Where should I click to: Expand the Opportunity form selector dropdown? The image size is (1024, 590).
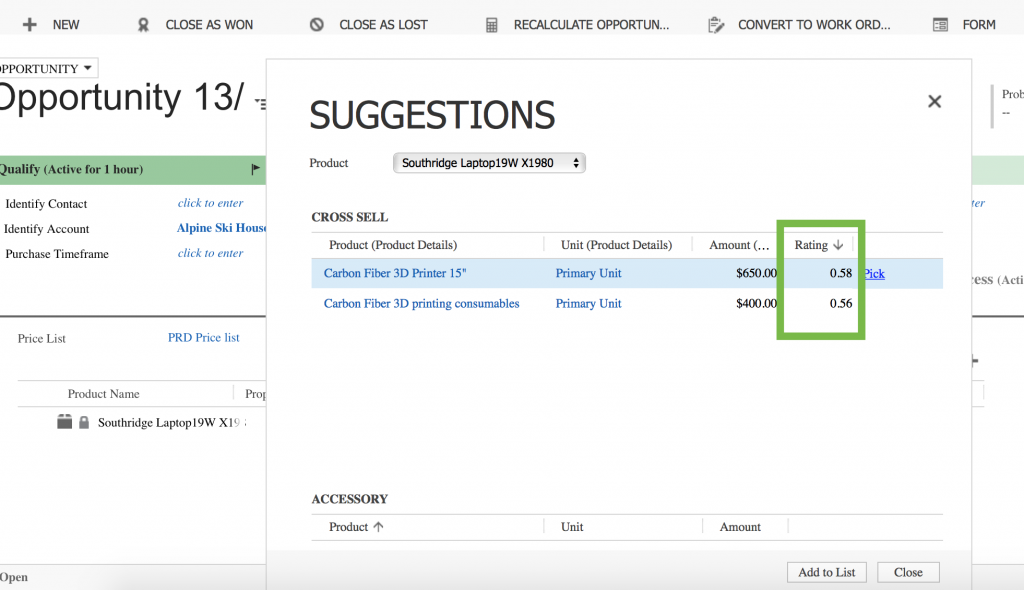(x=88, y=68)
